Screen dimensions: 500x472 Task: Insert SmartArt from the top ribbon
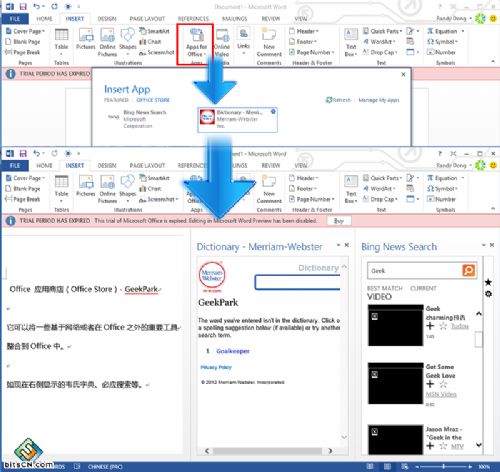(154, 31)
